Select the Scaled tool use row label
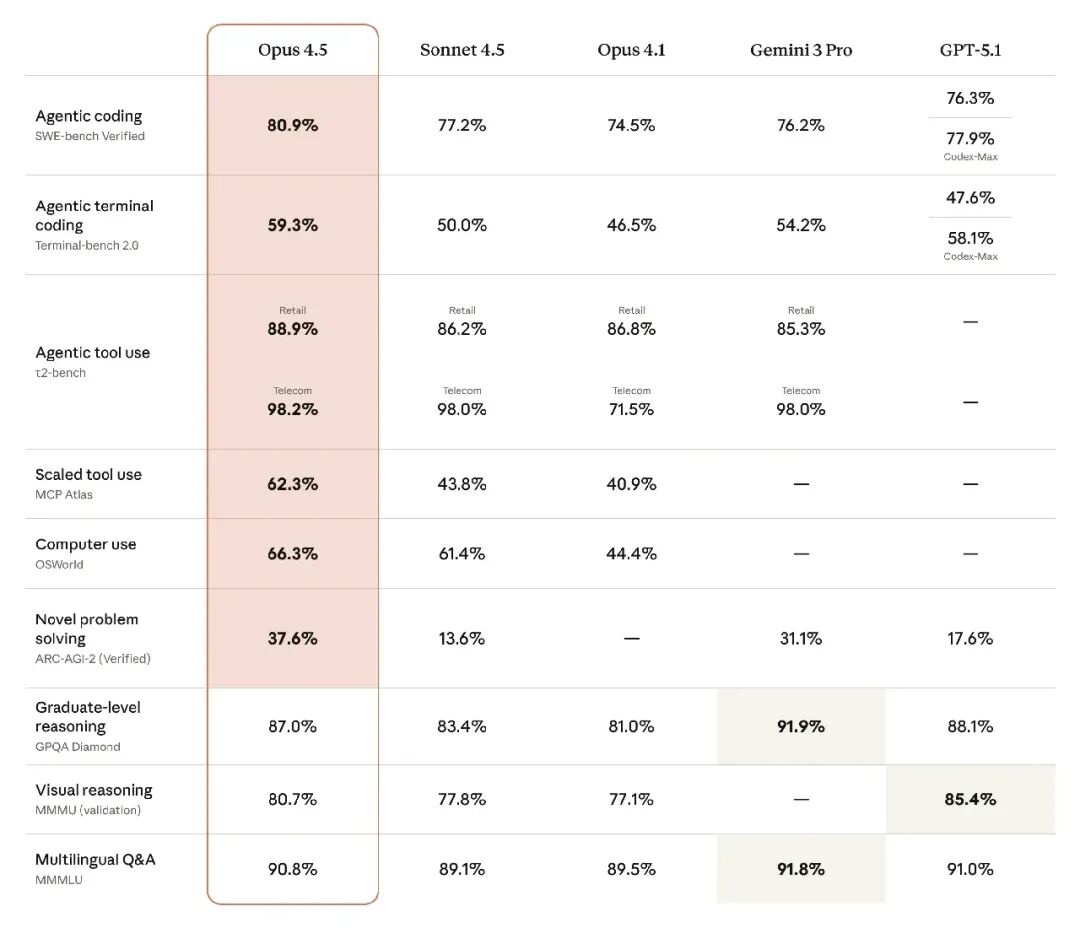Image resolution: width=1080 pixels, height=928 pixels. click(88, 475)
